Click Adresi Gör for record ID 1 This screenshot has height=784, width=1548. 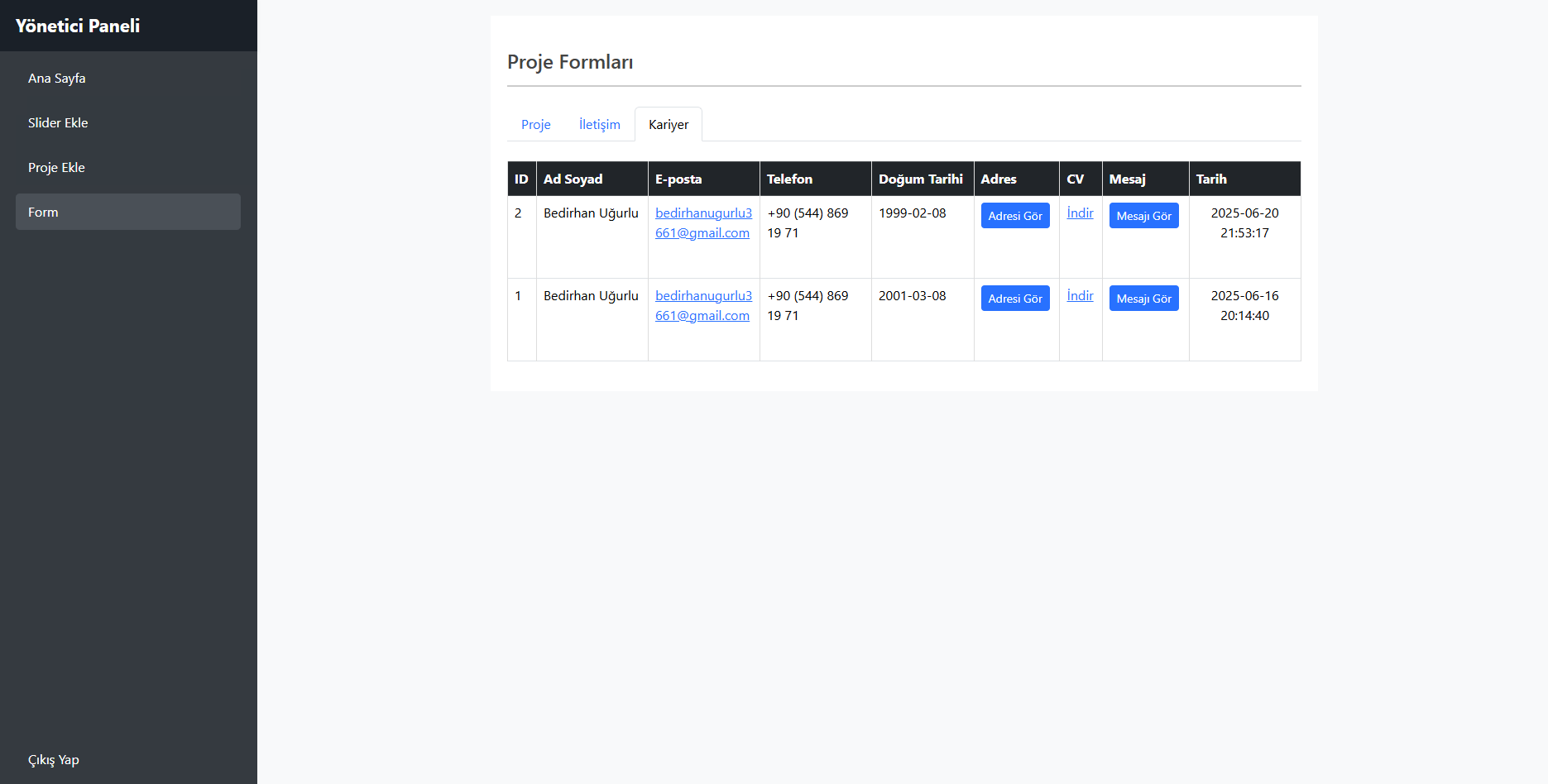coord(1014,299)
